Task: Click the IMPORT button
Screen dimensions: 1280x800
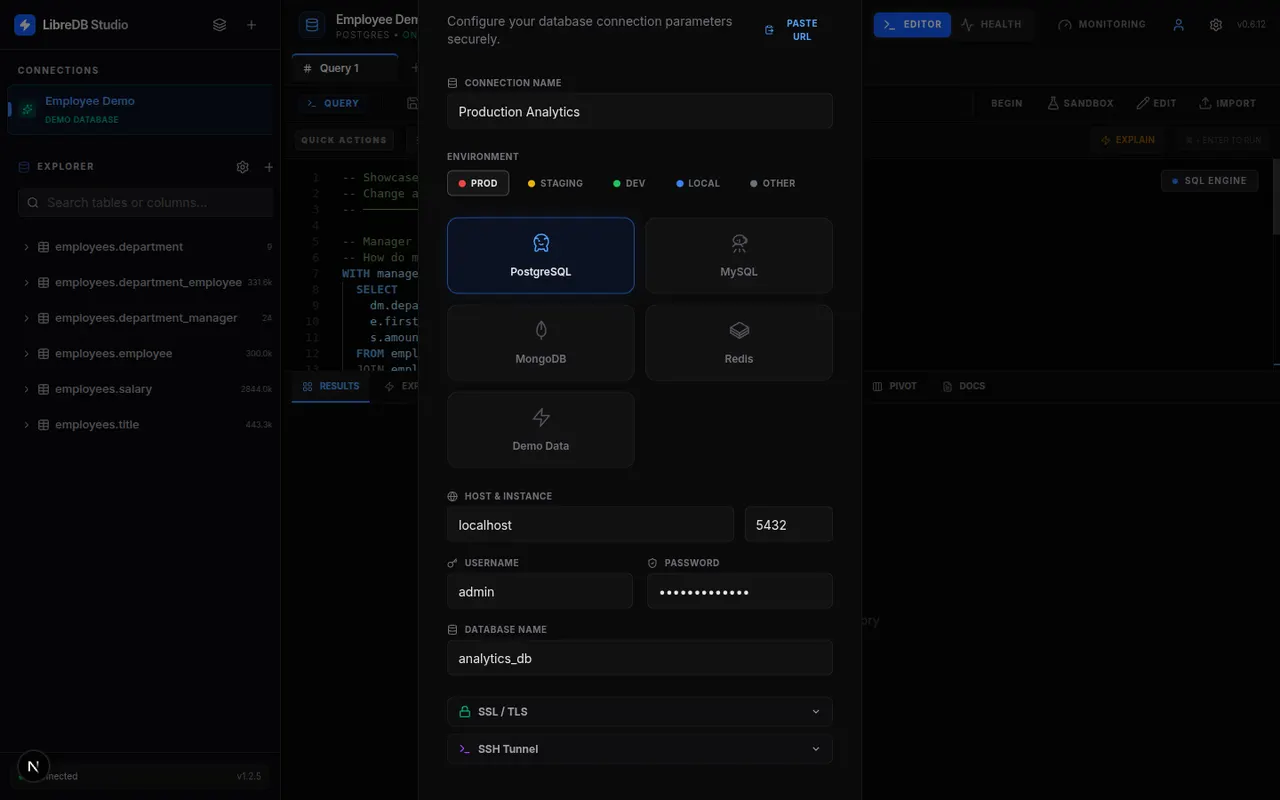Action: 1227,103
